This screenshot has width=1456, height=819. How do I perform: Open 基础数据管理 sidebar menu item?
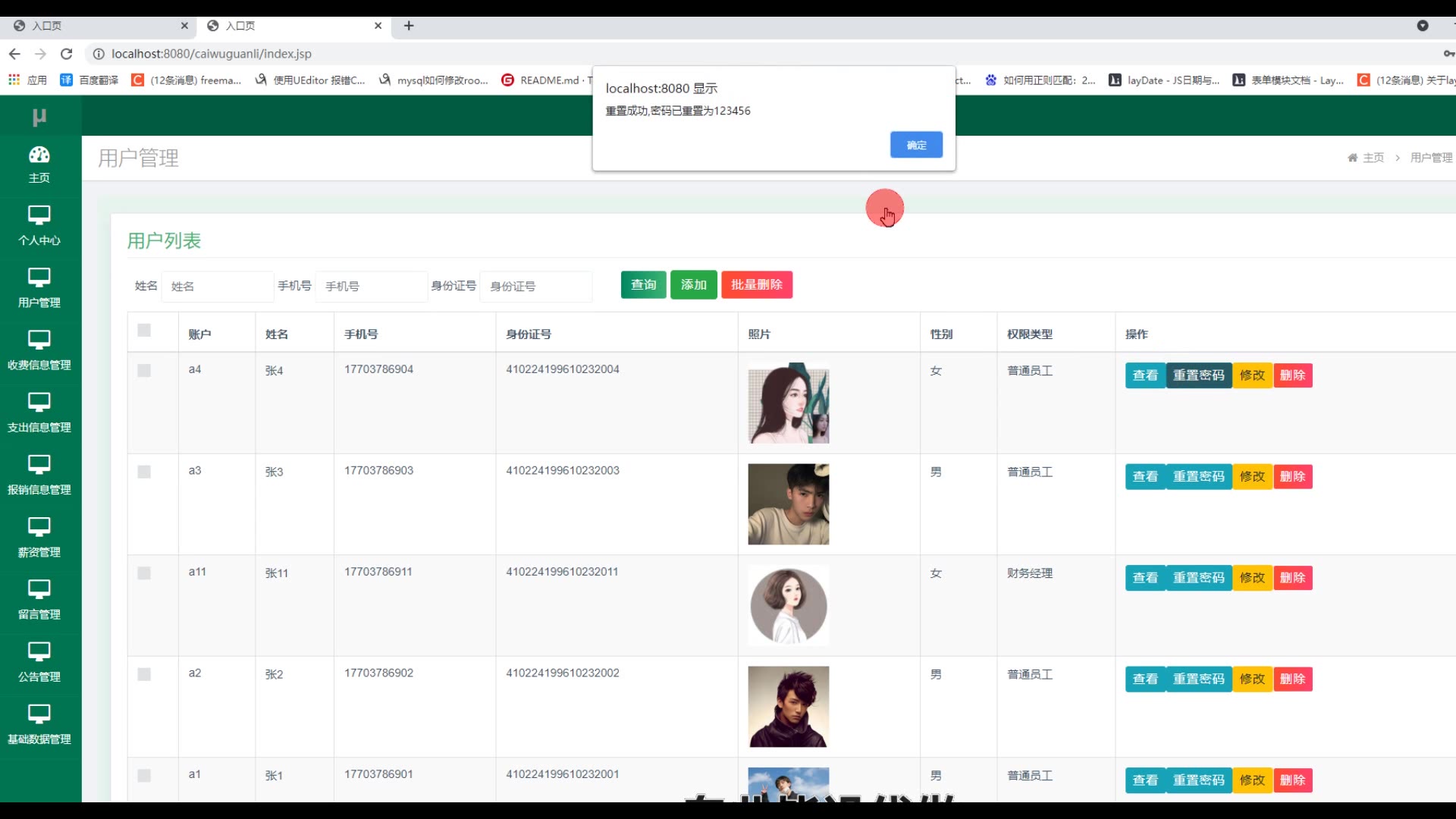tap(39, 724)
